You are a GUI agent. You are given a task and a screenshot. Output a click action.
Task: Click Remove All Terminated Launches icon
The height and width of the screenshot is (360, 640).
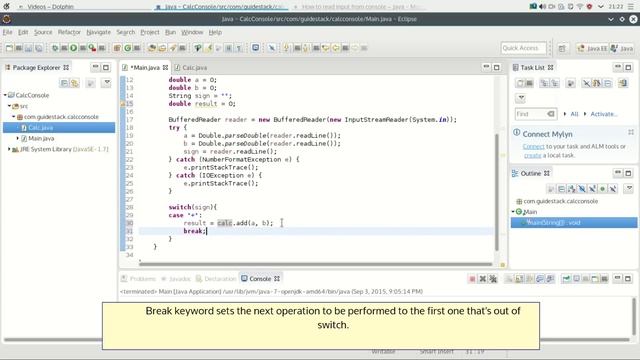click(493, 279)
